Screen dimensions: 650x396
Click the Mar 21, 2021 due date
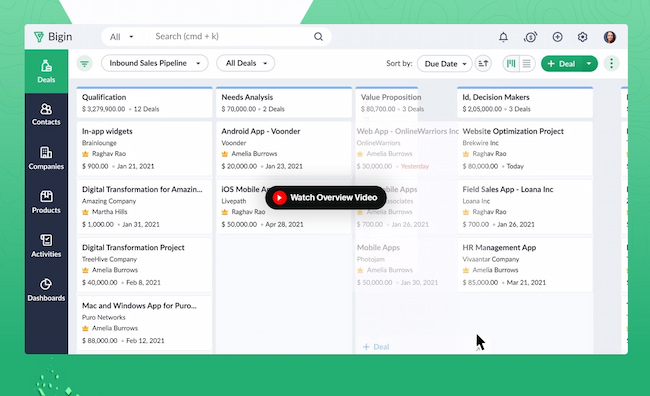click(x=526, y=282)
